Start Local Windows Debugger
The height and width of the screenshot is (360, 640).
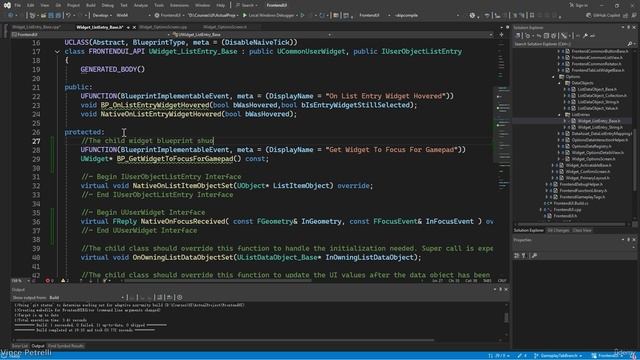(268, 15)
